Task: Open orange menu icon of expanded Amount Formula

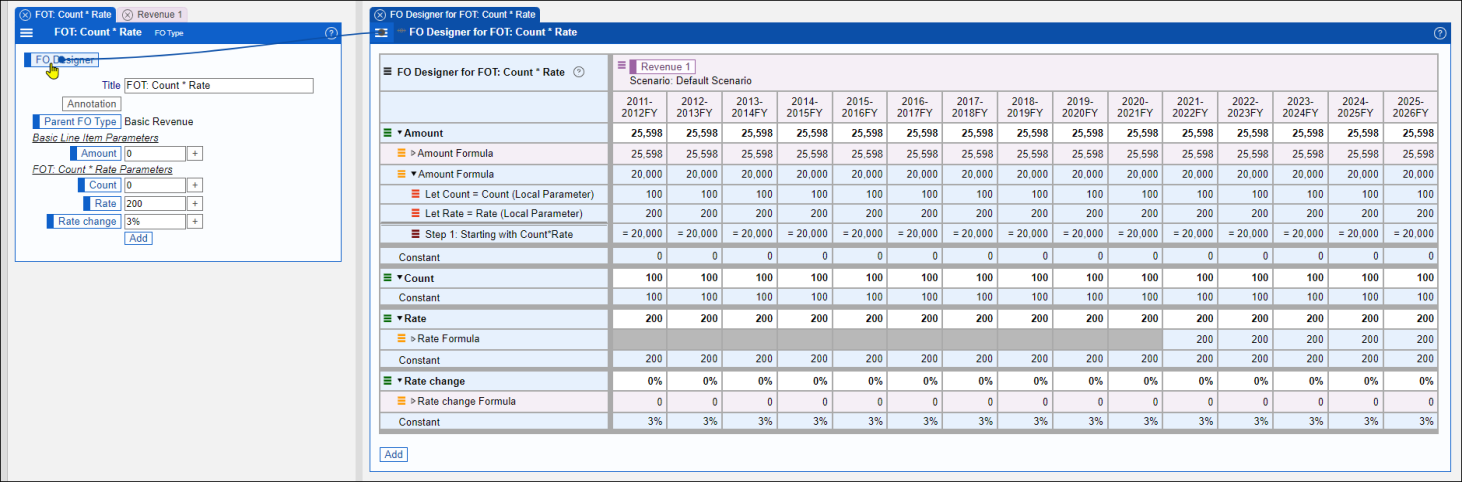Action: [x=402, y=174]
